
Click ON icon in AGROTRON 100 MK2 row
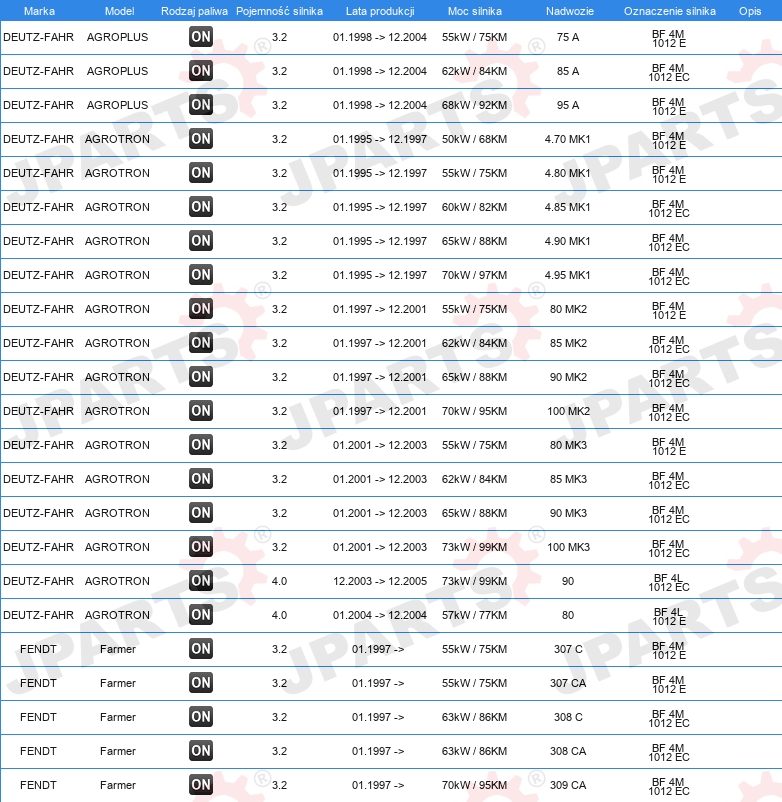(200, 411)
